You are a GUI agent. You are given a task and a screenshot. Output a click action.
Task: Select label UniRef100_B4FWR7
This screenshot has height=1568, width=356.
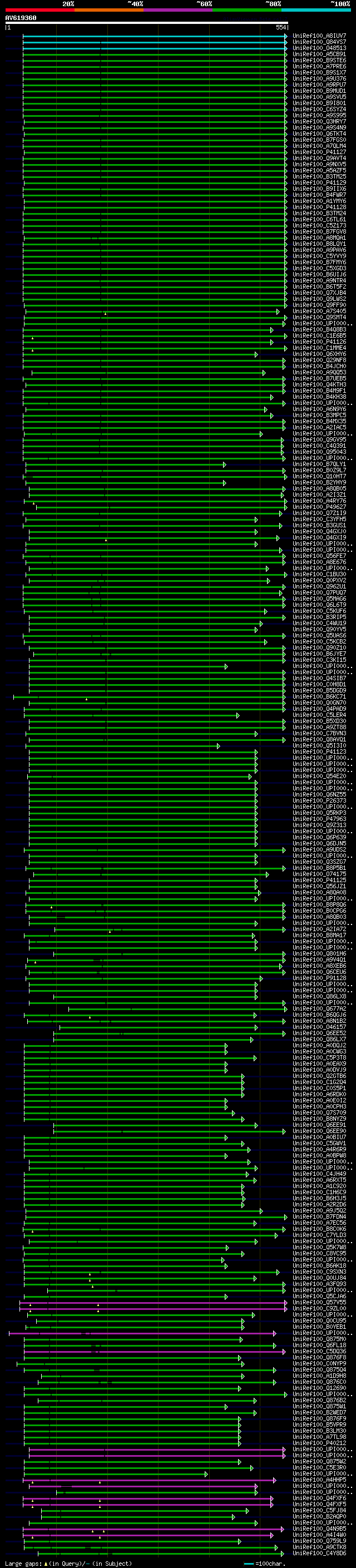pos(319,195)
